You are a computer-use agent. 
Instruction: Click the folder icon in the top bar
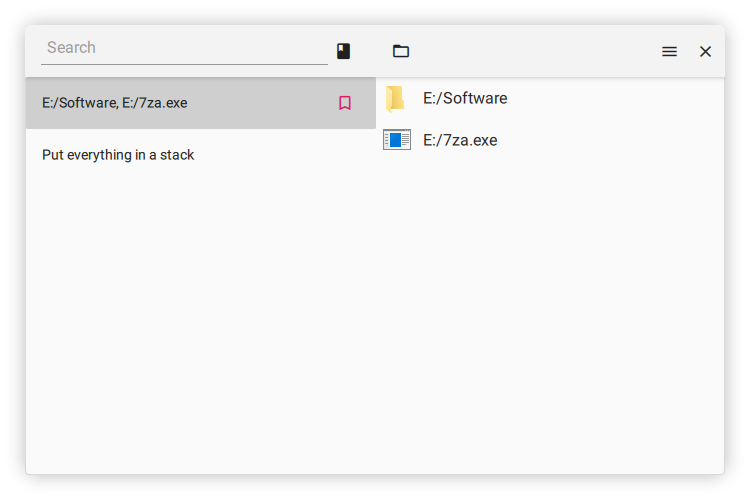[401, 51]
